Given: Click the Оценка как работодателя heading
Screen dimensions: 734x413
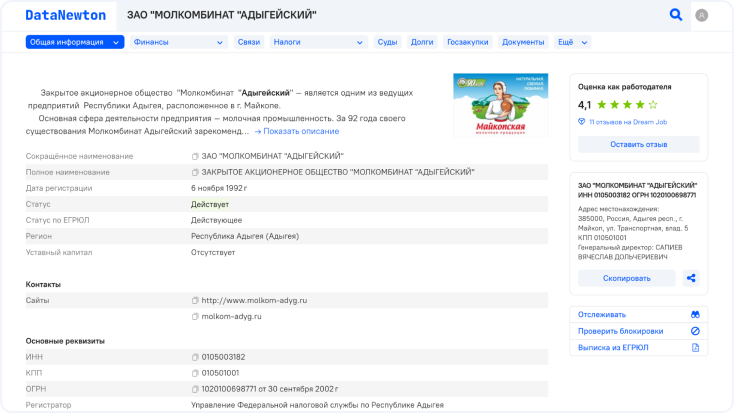Looking at the screenshot, I should [624, 87].
